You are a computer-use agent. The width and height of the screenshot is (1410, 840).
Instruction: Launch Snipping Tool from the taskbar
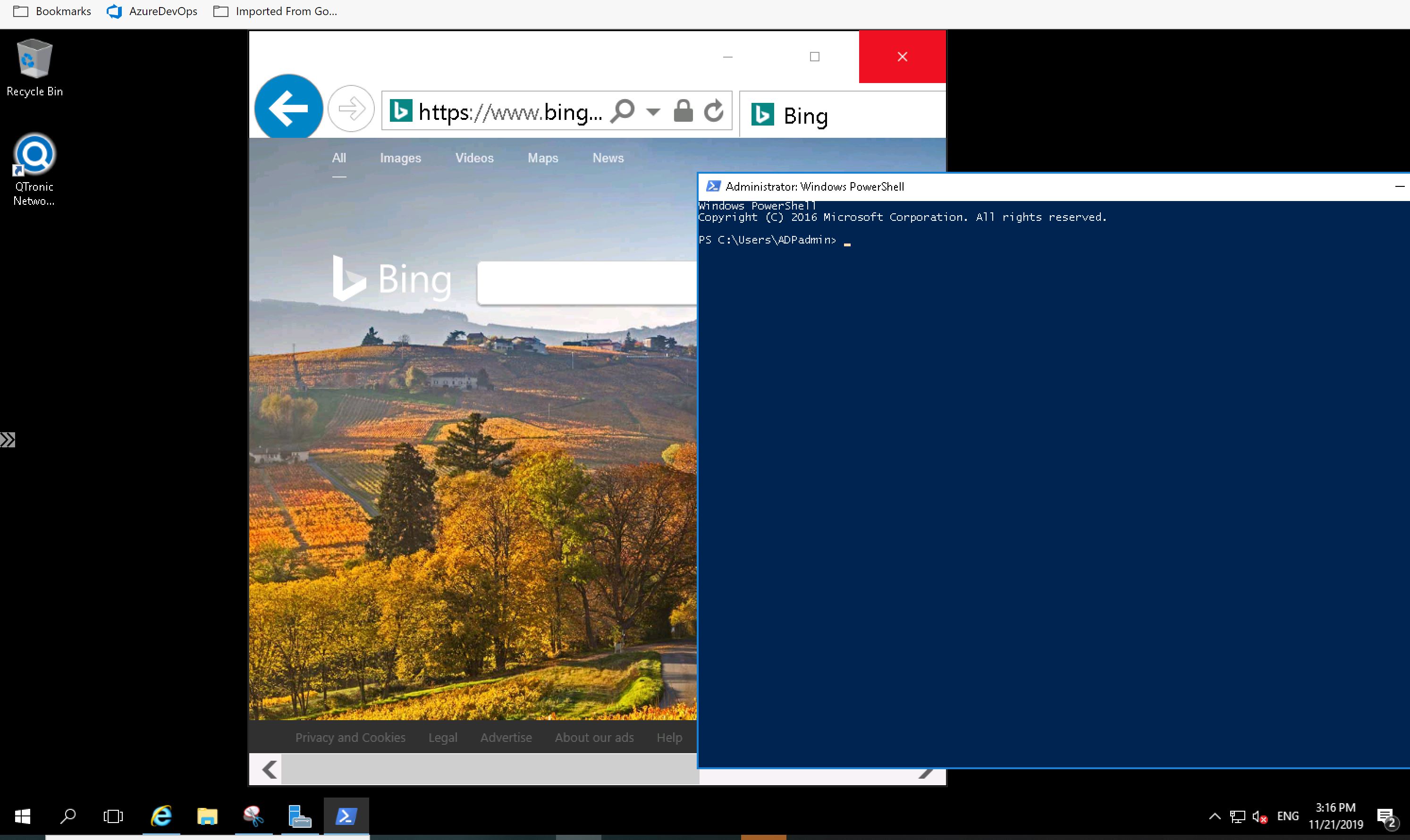pyautogui.click(x=253, y=815)
